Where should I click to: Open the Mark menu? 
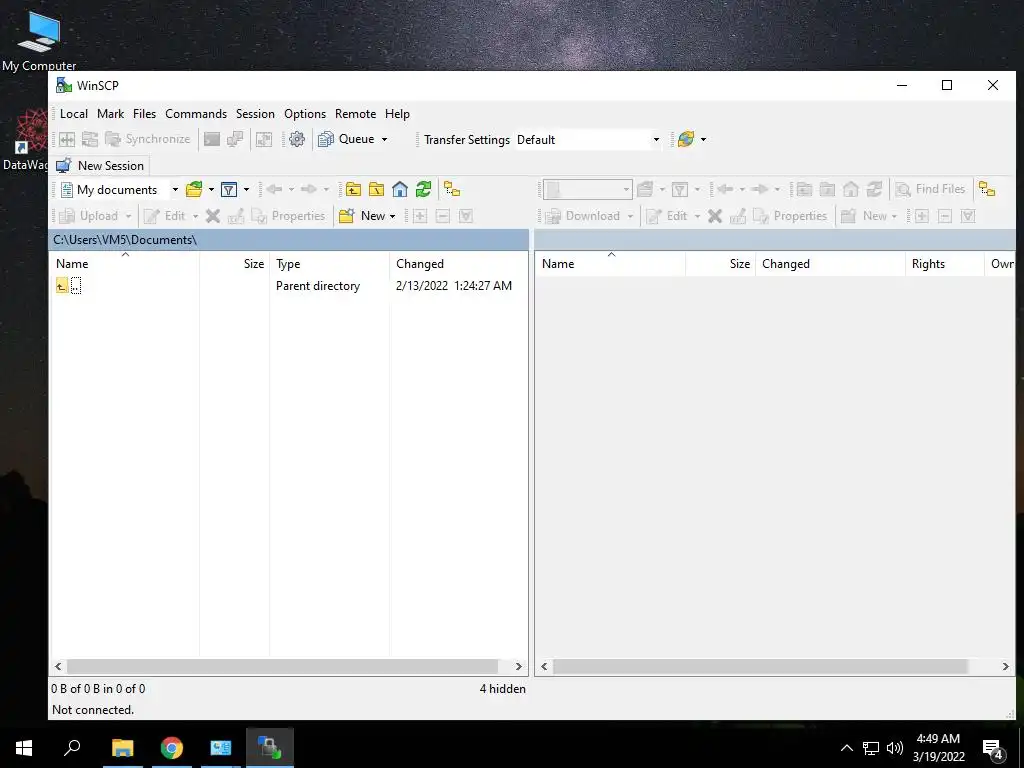110,114
